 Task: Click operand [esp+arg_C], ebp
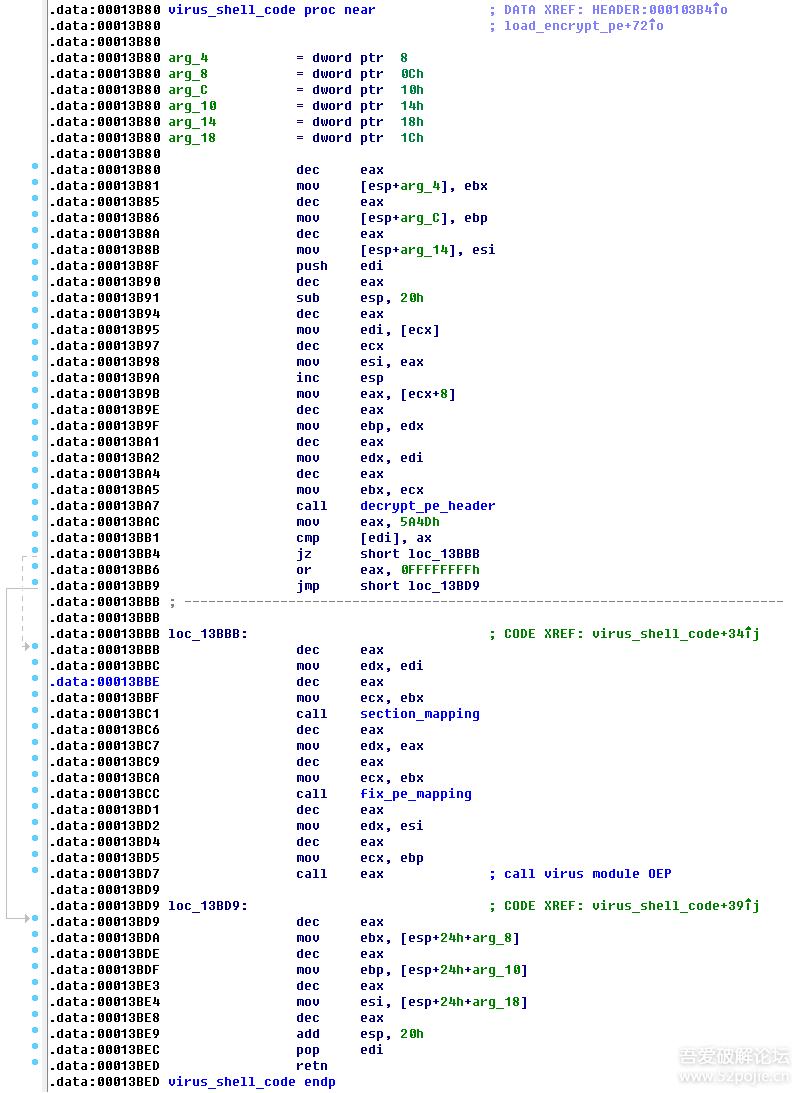424,218
